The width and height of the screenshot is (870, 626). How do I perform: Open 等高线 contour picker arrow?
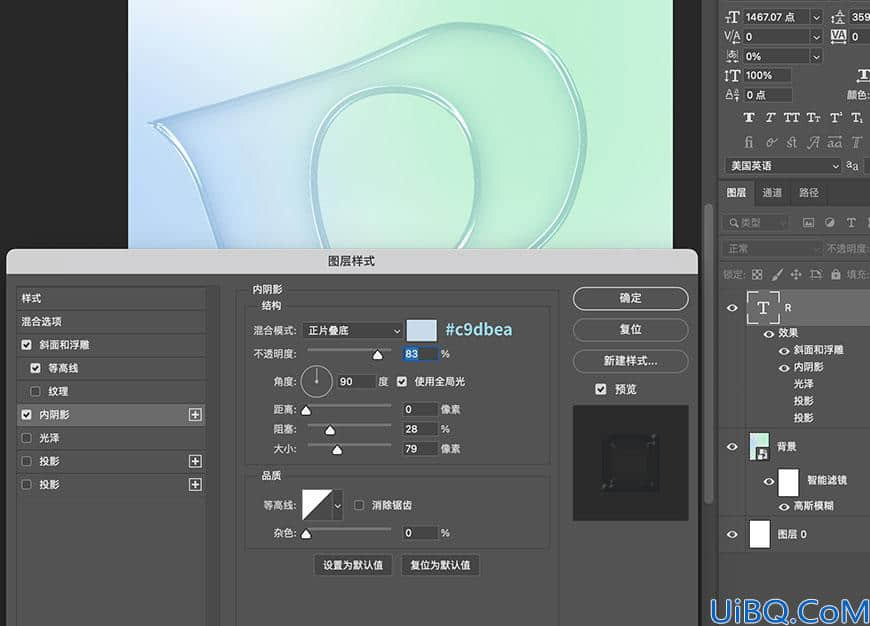point(337,505)
